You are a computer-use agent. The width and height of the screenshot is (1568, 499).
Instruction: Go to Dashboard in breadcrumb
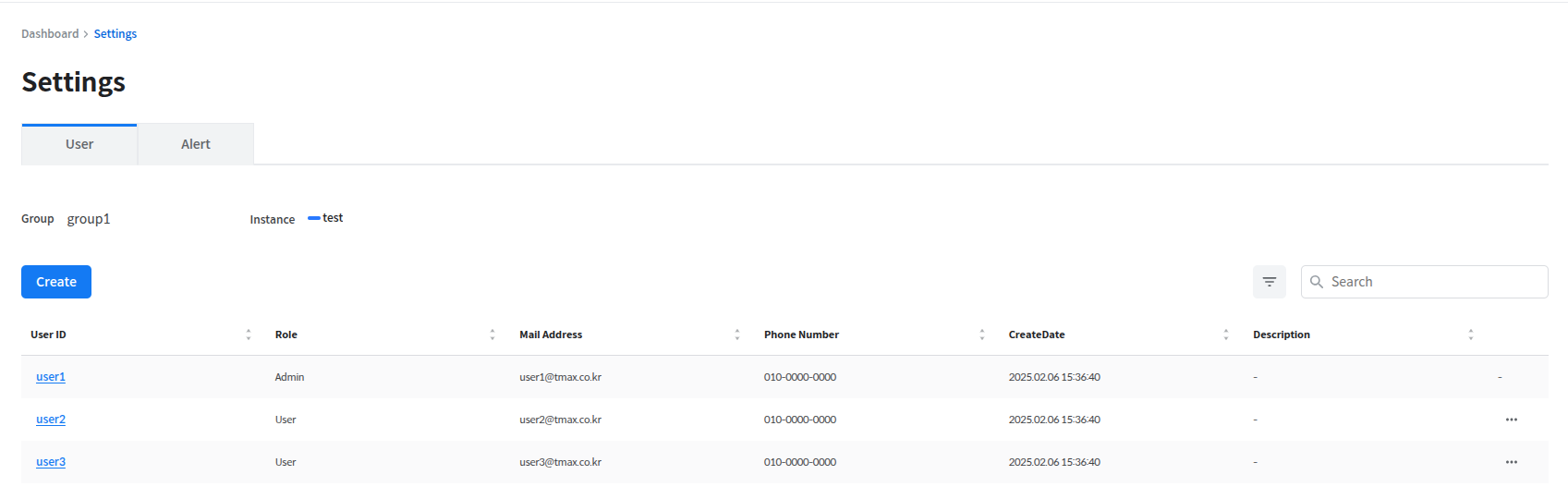(50, 34)
